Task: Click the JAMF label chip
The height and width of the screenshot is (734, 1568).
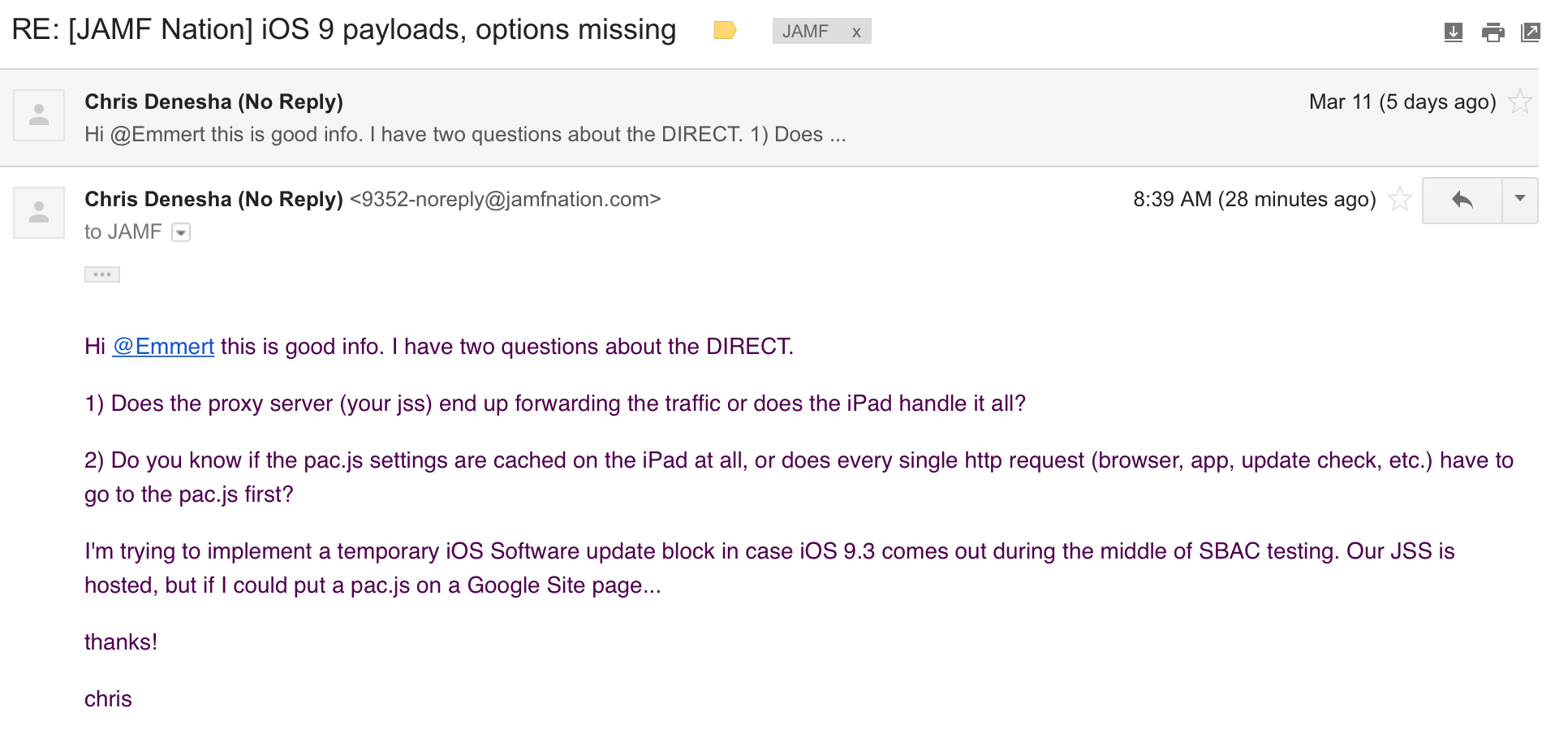Action: click(x=805, y=32)
